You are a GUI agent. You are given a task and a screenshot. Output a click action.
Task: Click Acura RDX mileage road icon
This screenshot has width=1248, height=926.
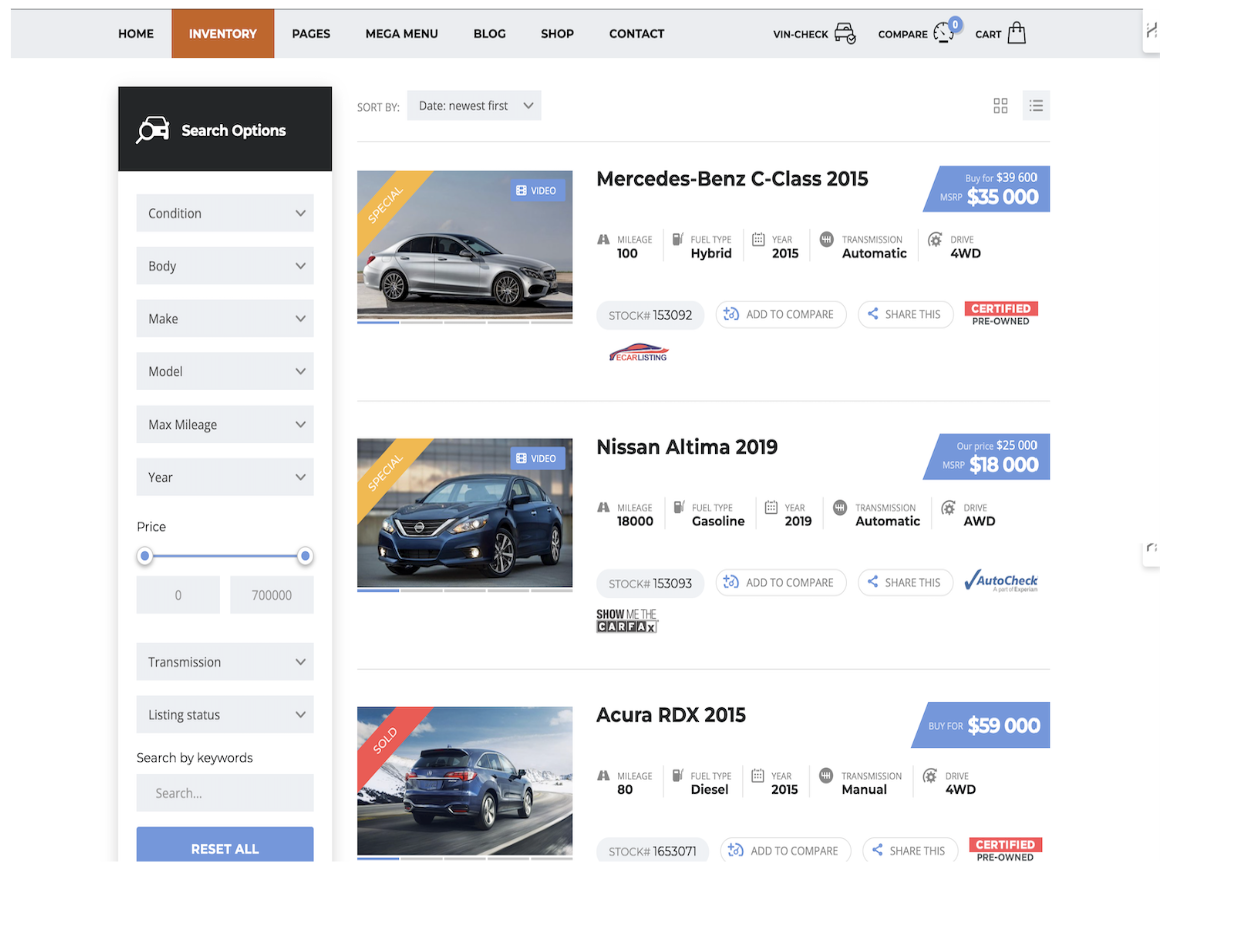point(603,776)
